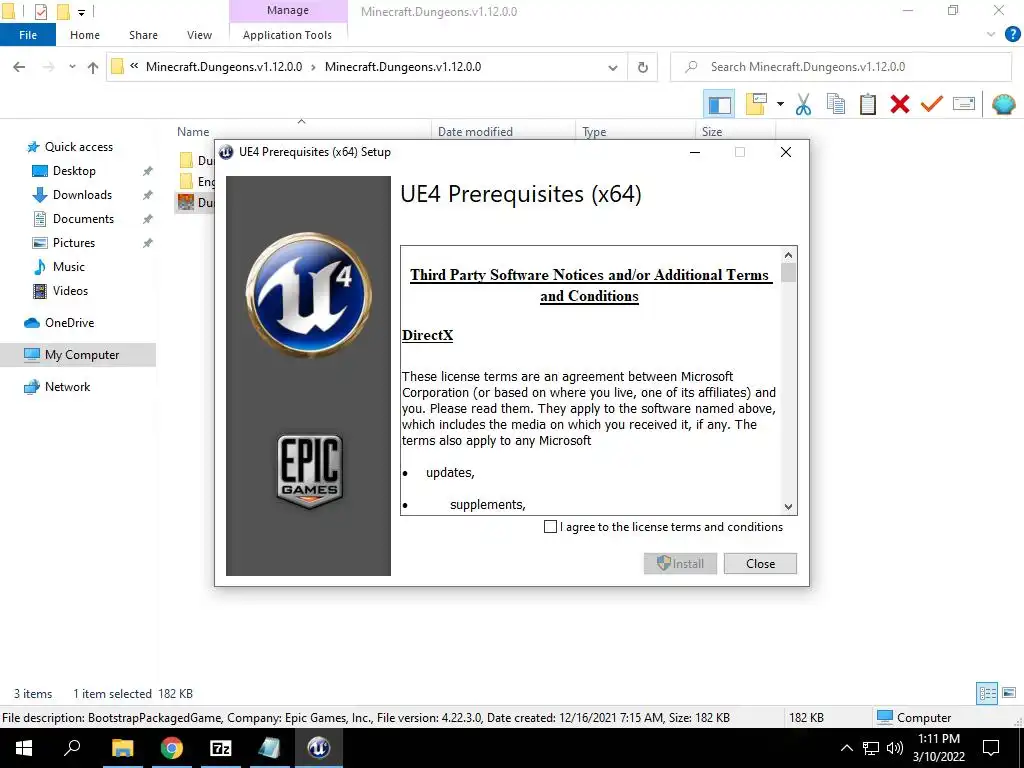
Task: Select Videos in the navigation pane
Action: (70, 291)
